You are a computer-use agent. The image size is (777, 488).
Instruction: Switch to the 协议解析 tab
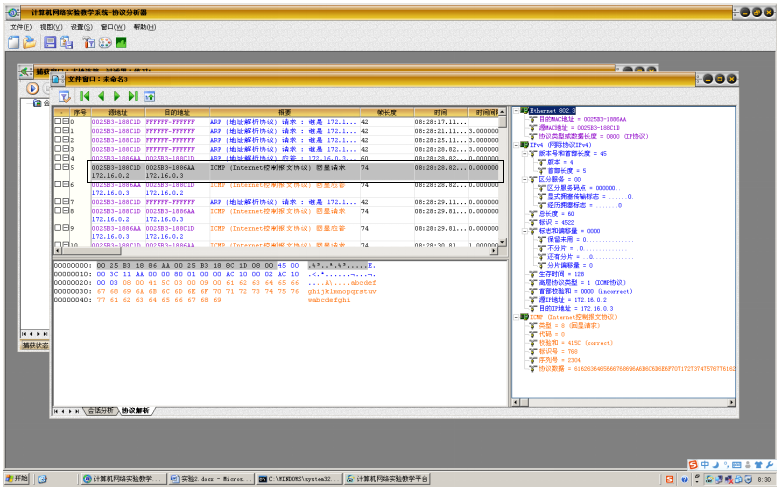tap(135, 411)
